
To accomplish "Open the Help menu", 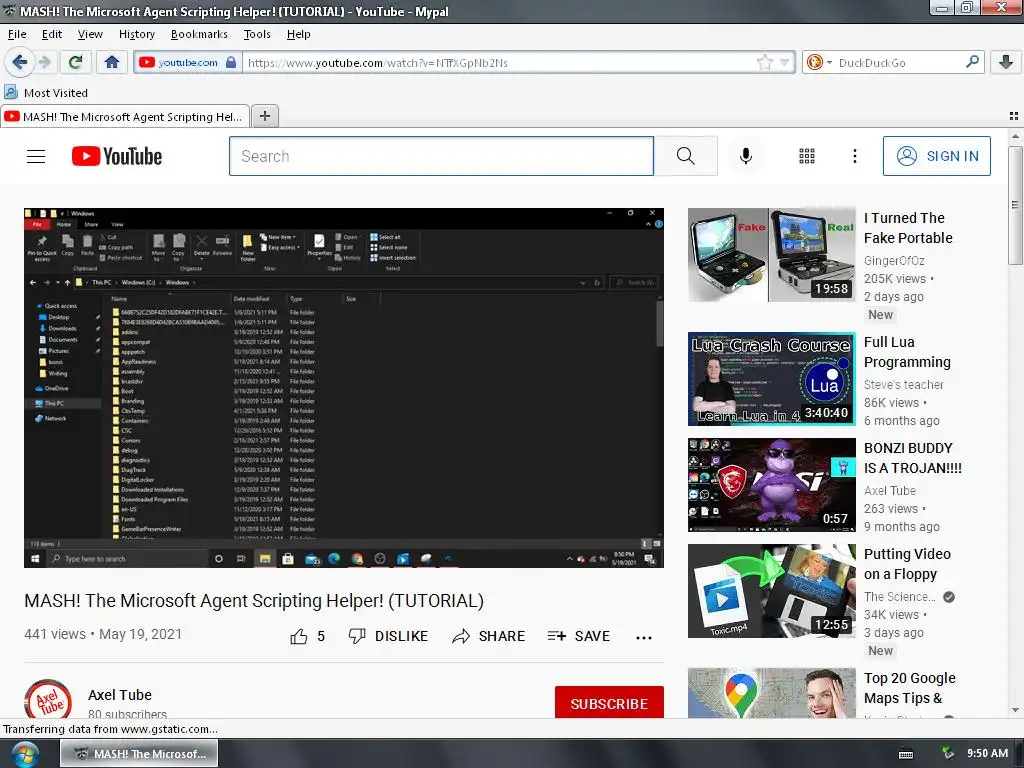I will (x=298, y=34).
